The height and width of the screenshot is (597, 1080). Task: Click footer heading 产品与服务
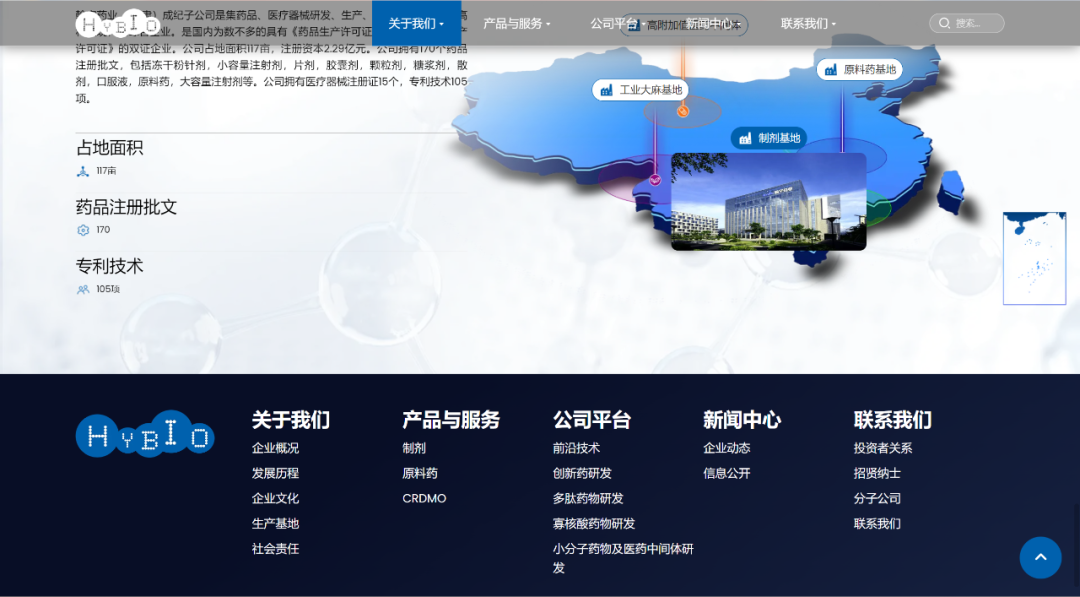(x=451, y=419)
